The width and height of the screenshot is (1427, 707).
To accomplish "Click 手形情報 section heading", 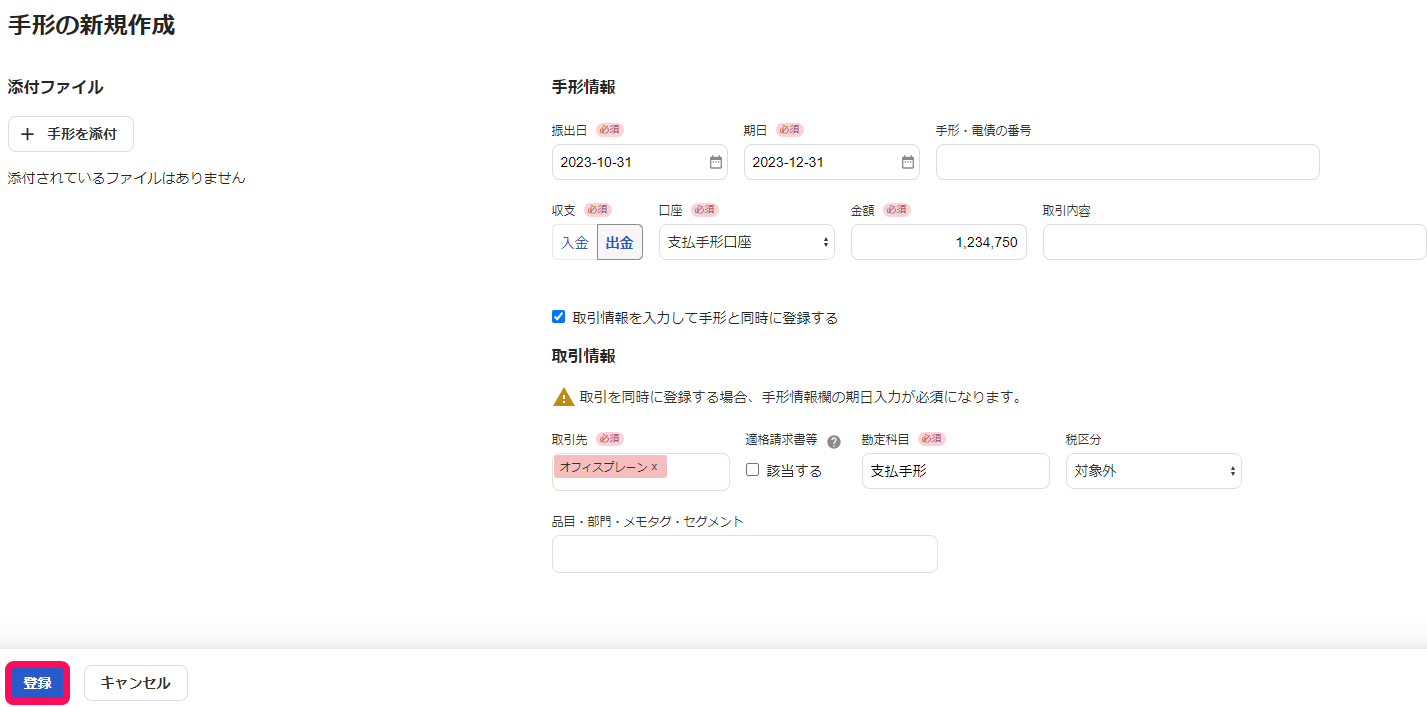I will tap(584, 87).
